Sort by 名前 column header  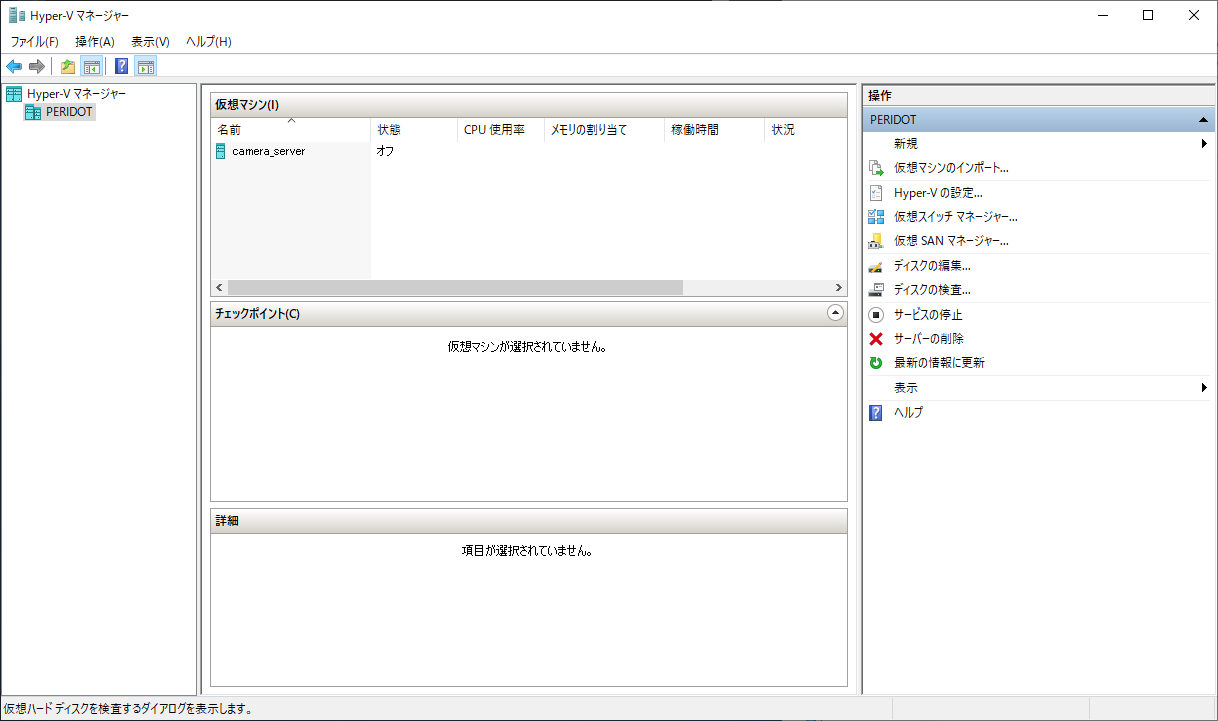pyautogui.click(x=291, y=130)
